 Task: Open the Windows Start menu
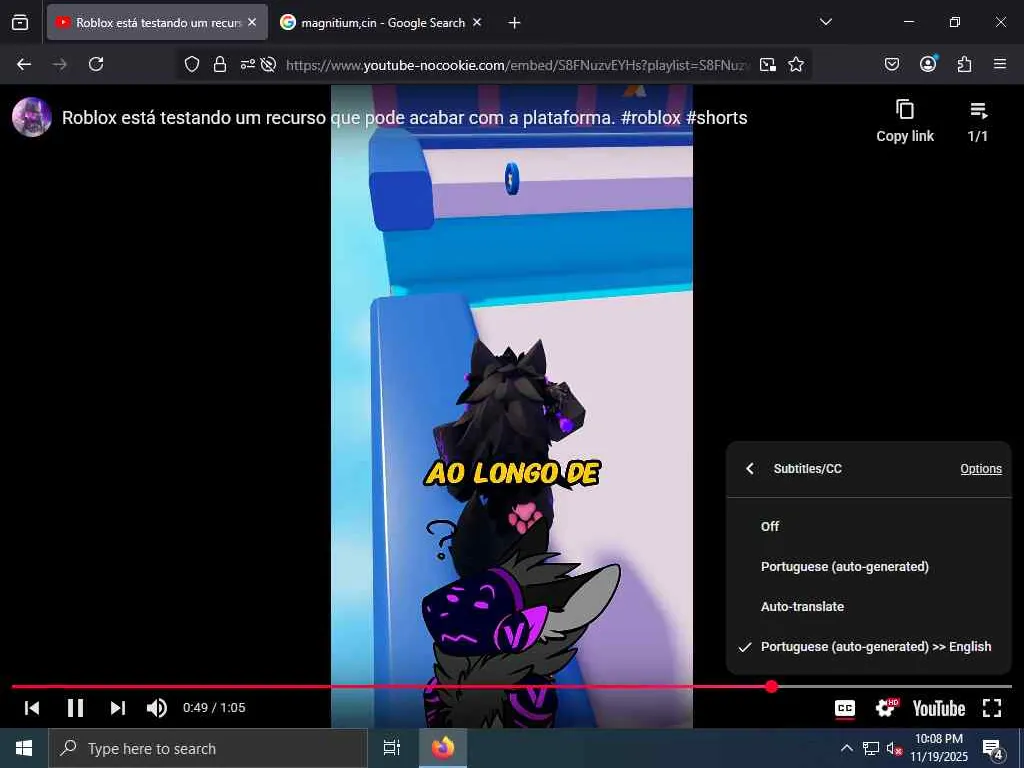[24, 748]
